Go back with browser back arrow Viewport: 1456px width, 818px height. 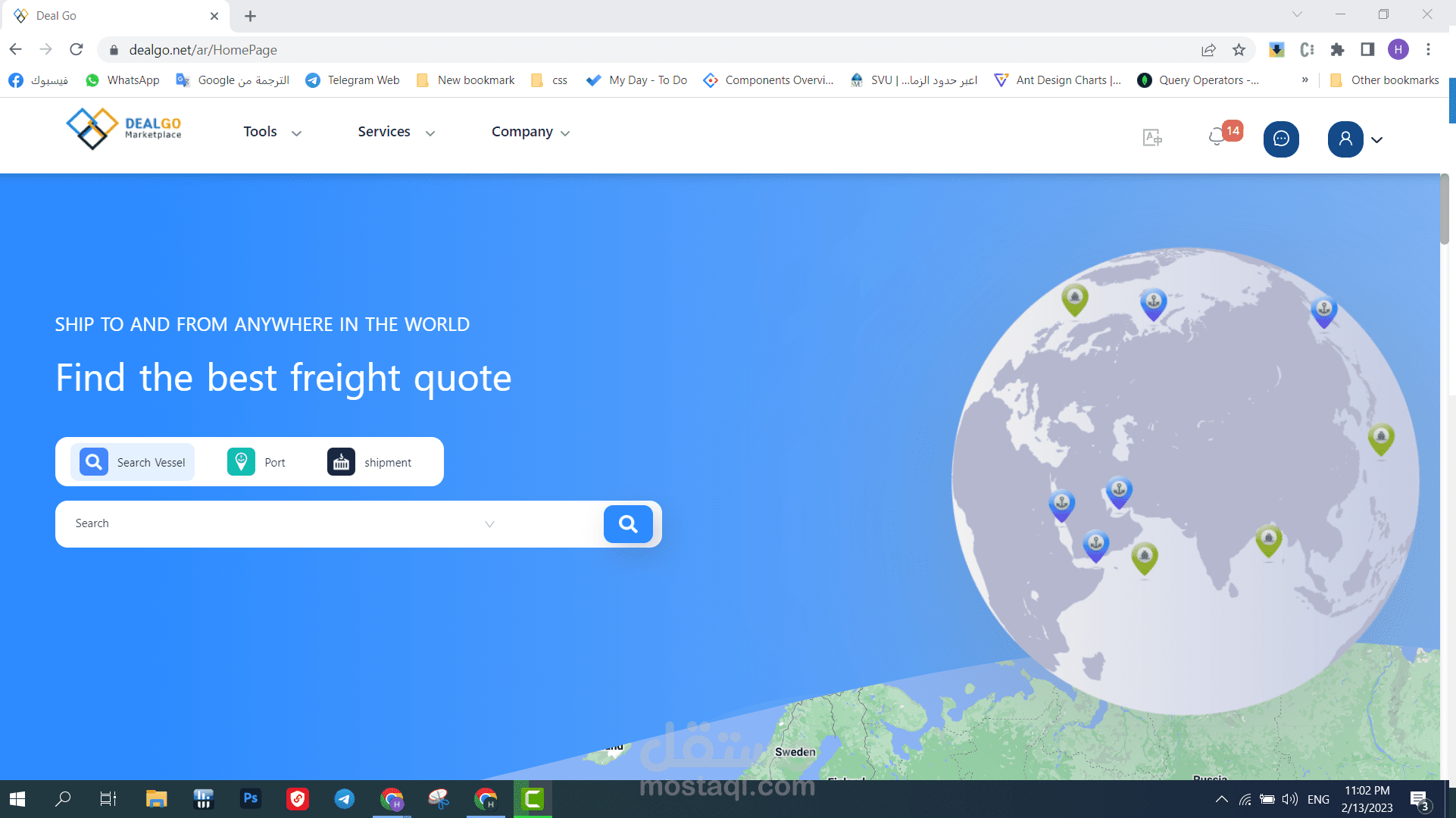pos(16,50)
